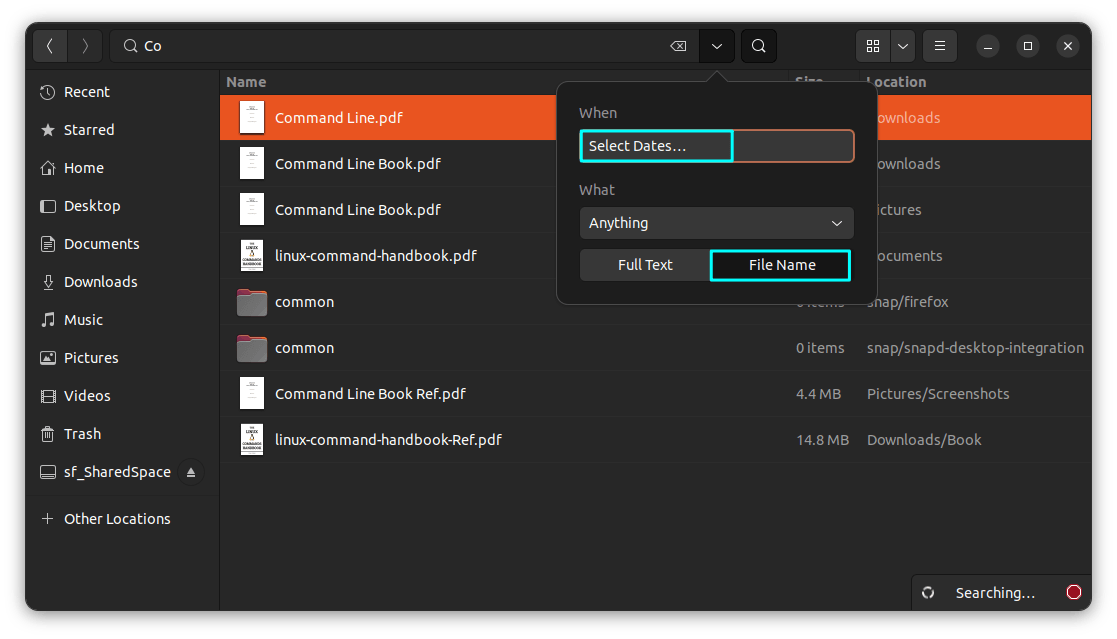This screenshot has height=639, width=1117.
Task: Click the back navigation arrow
Action: pyautogui.click(x=50, y=46)
